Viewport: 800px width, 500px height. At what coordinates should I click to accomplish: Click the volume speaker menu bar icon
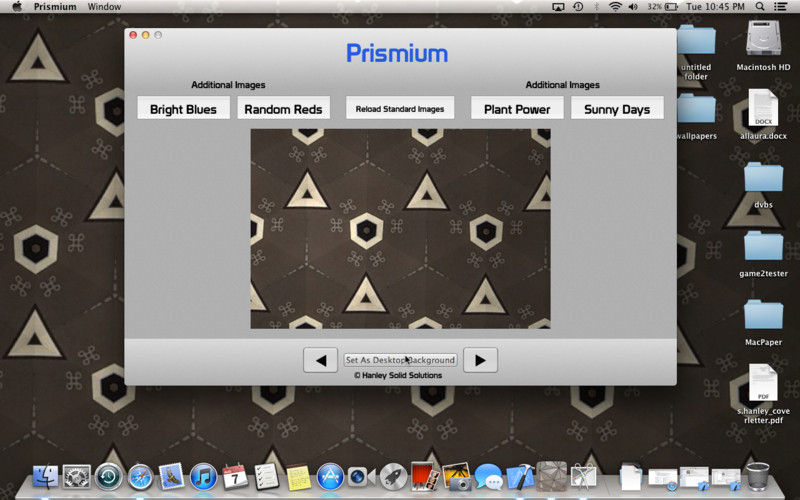633,7
